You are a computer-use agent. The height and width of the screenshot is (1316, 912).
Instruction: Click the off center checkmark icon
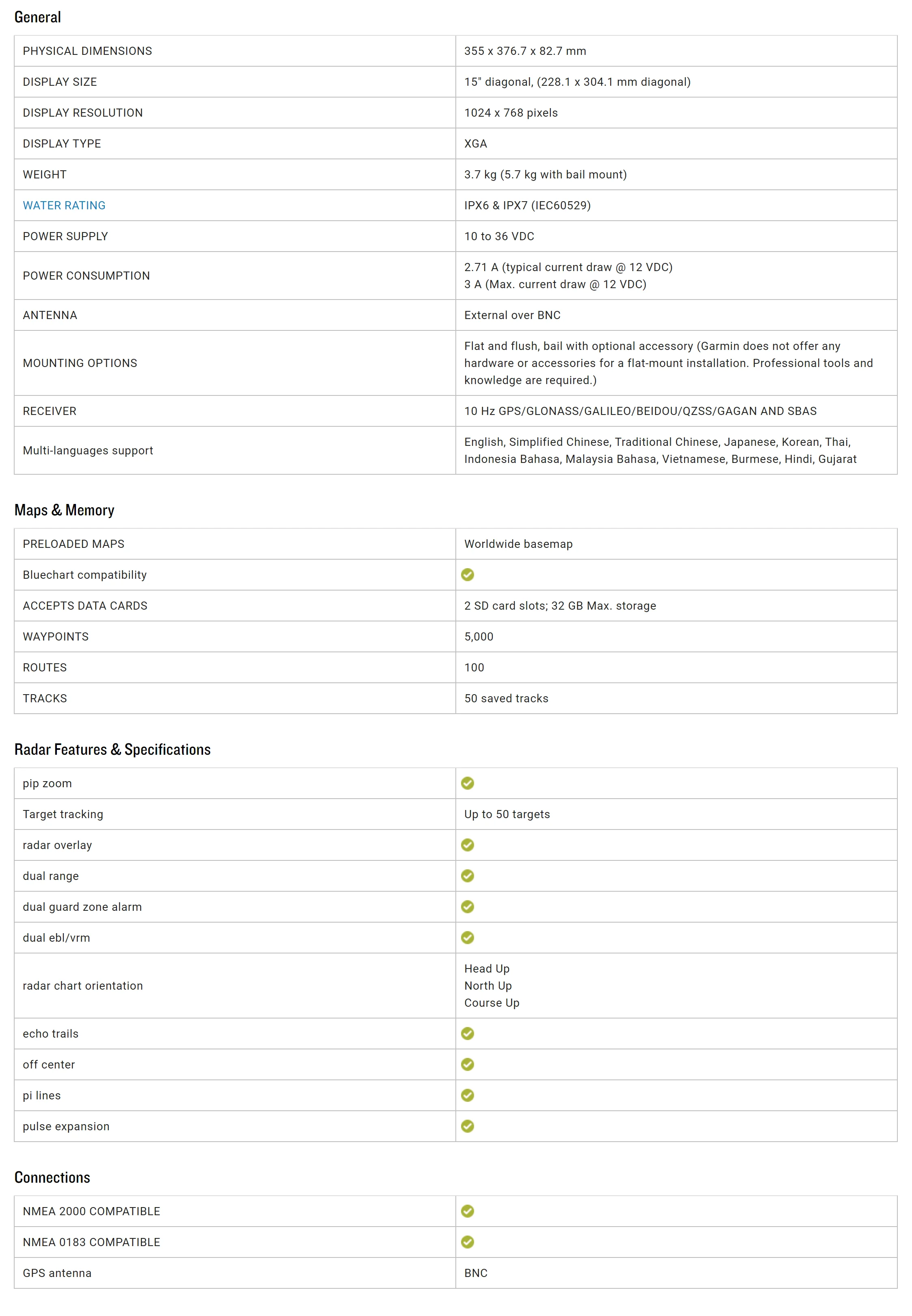coord(468,1064)
